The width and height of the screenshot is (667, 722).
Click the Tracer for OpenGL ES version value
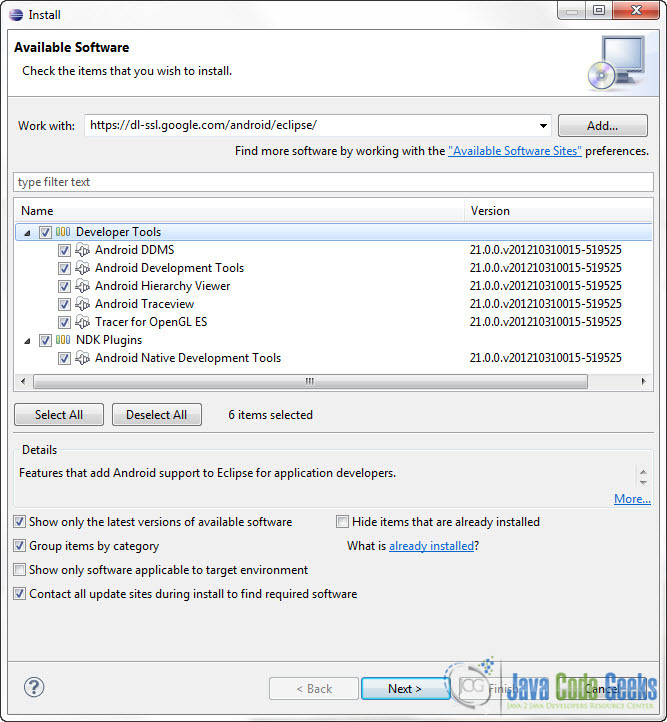[x=545, y=322]
